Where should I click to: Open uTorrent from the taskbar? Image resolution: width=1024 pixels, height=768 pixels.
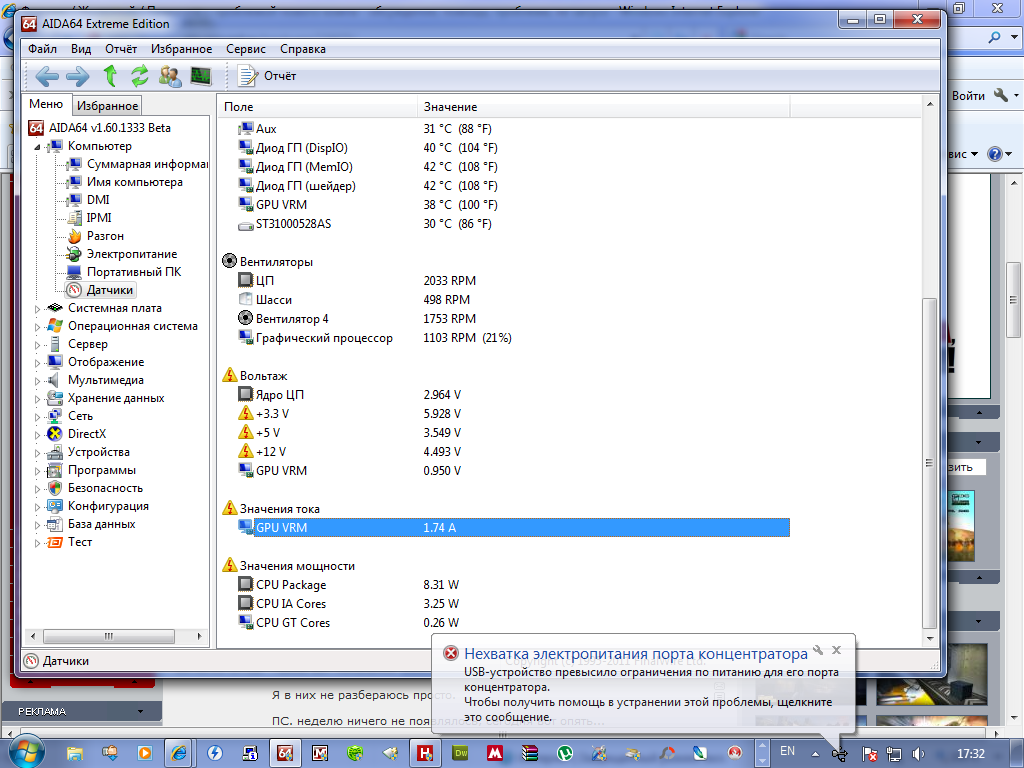click(565, 753)
